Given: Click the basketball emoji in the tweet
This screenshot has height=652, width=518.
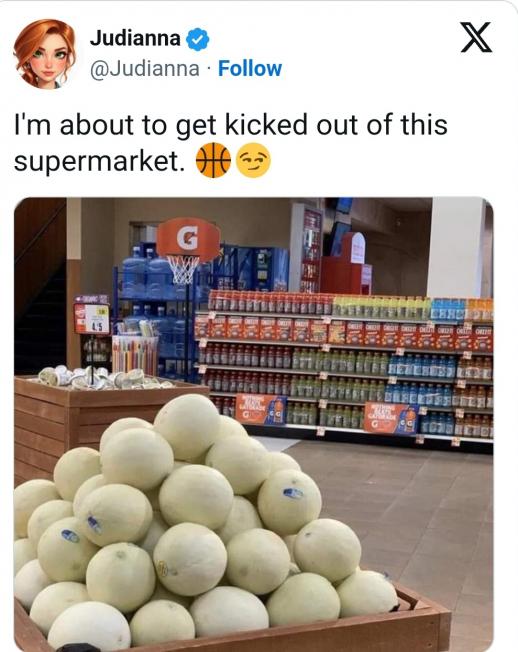Looking at the screenshot, I should click(x=213, y=160).
